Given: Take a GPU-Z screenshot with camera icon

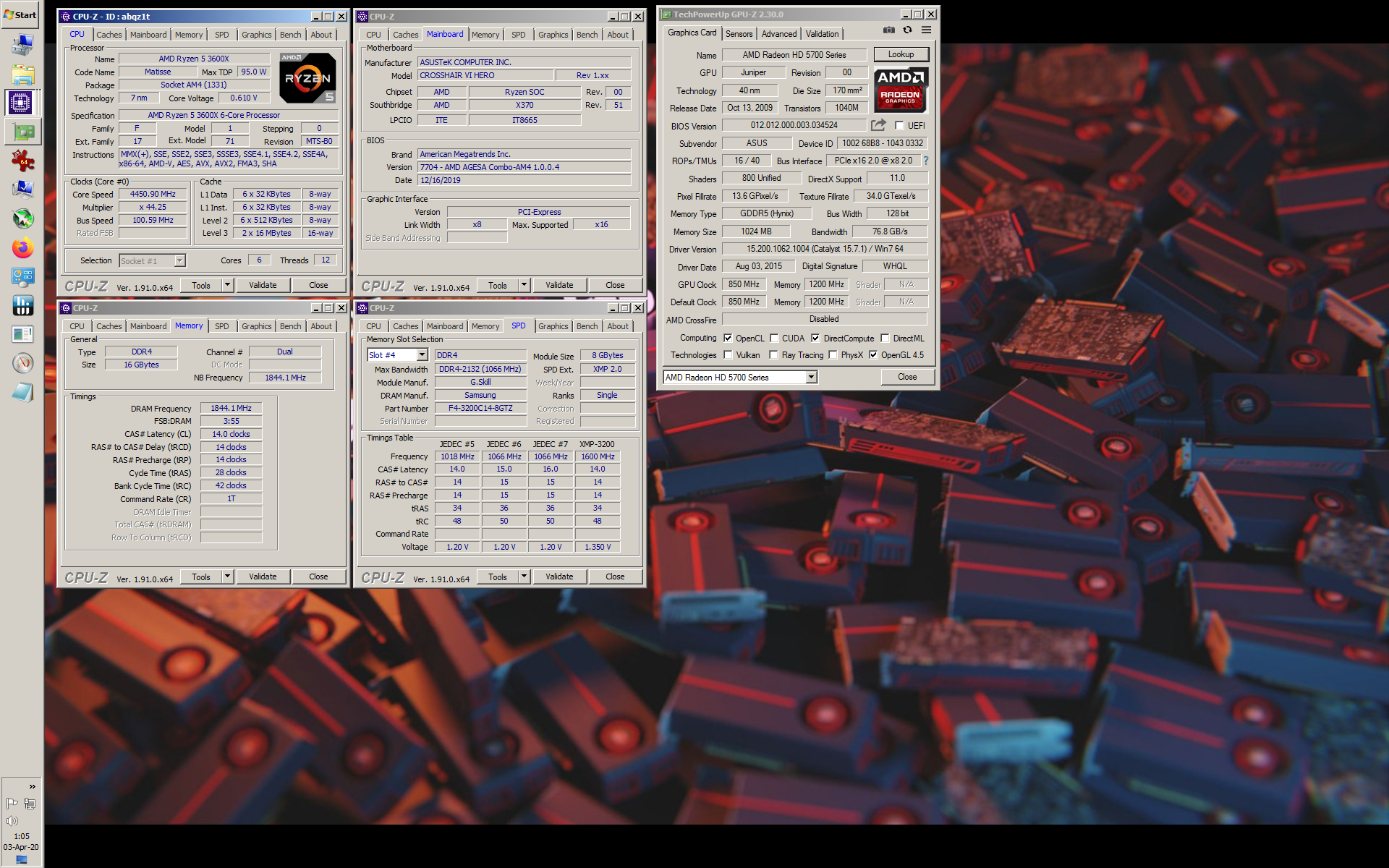Looking at the screenshot, I should pos(888,30).
